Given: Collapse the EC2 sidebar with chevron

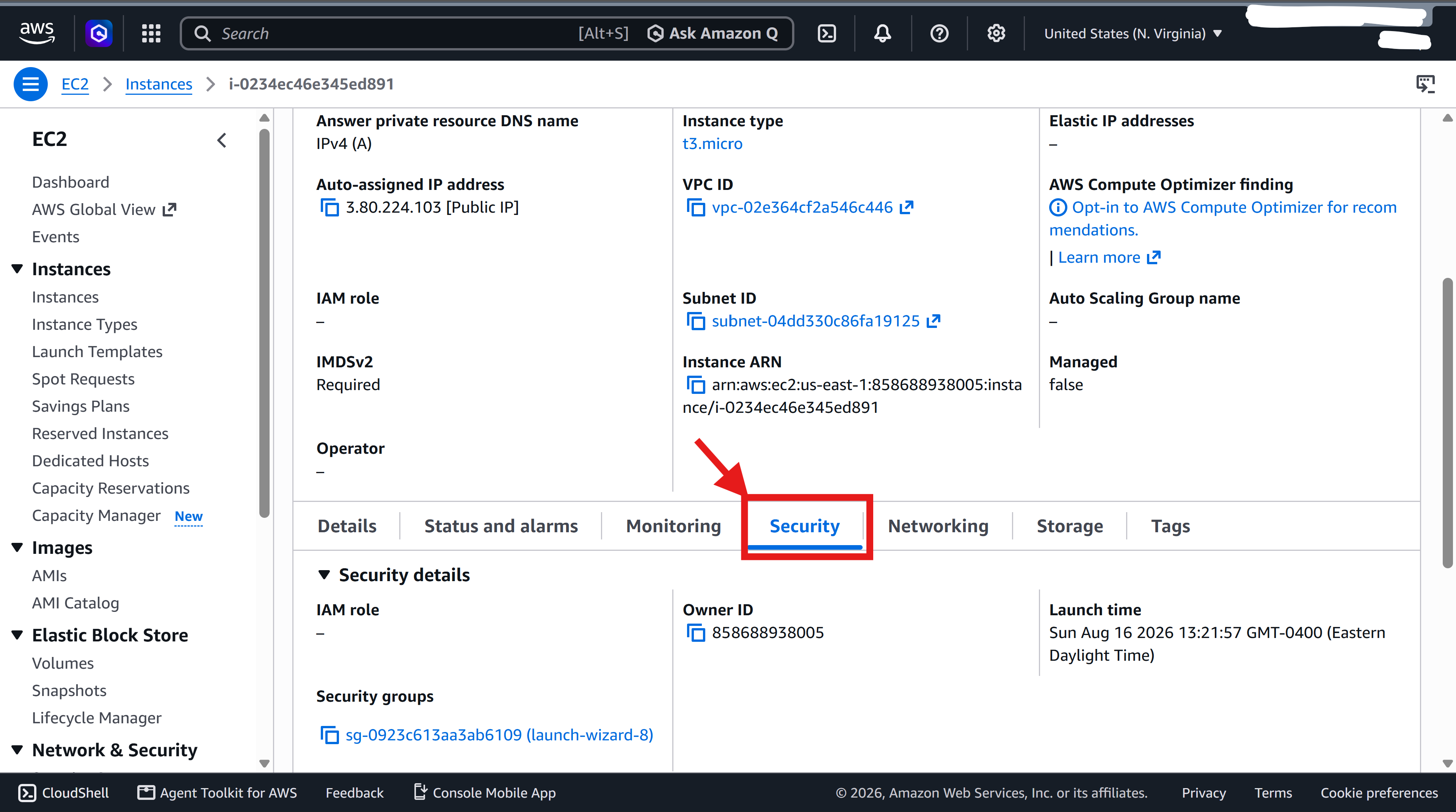Looking at the screenshot, I should point(221,140).
